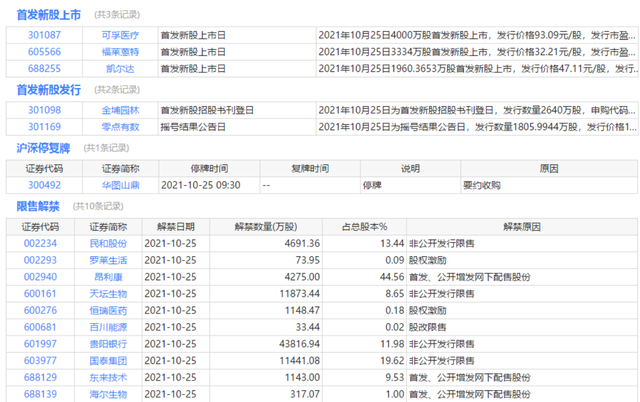Select unlock quantity 11873.44 cell

(x=266, y=294)
